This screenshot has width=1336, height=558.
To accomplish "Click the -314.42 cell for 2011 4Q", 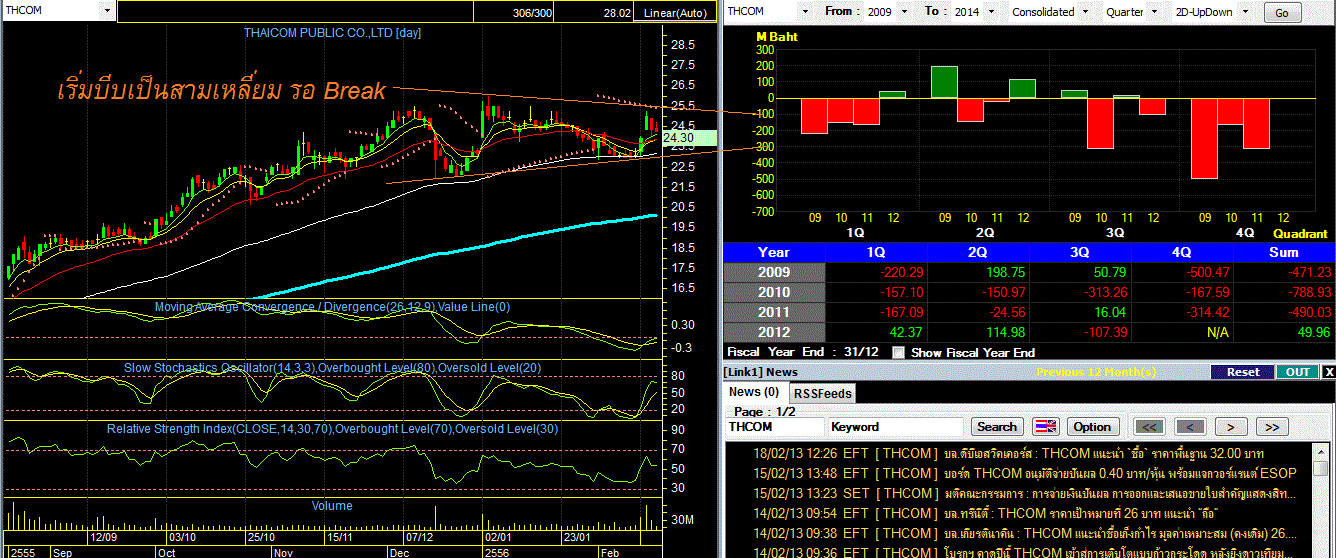I will [1182, 312].
